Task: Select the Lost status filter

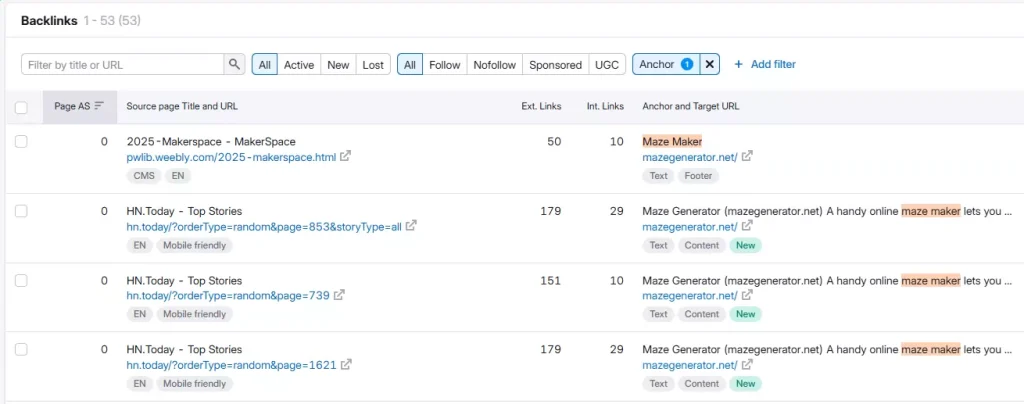Action: [373, 65]
